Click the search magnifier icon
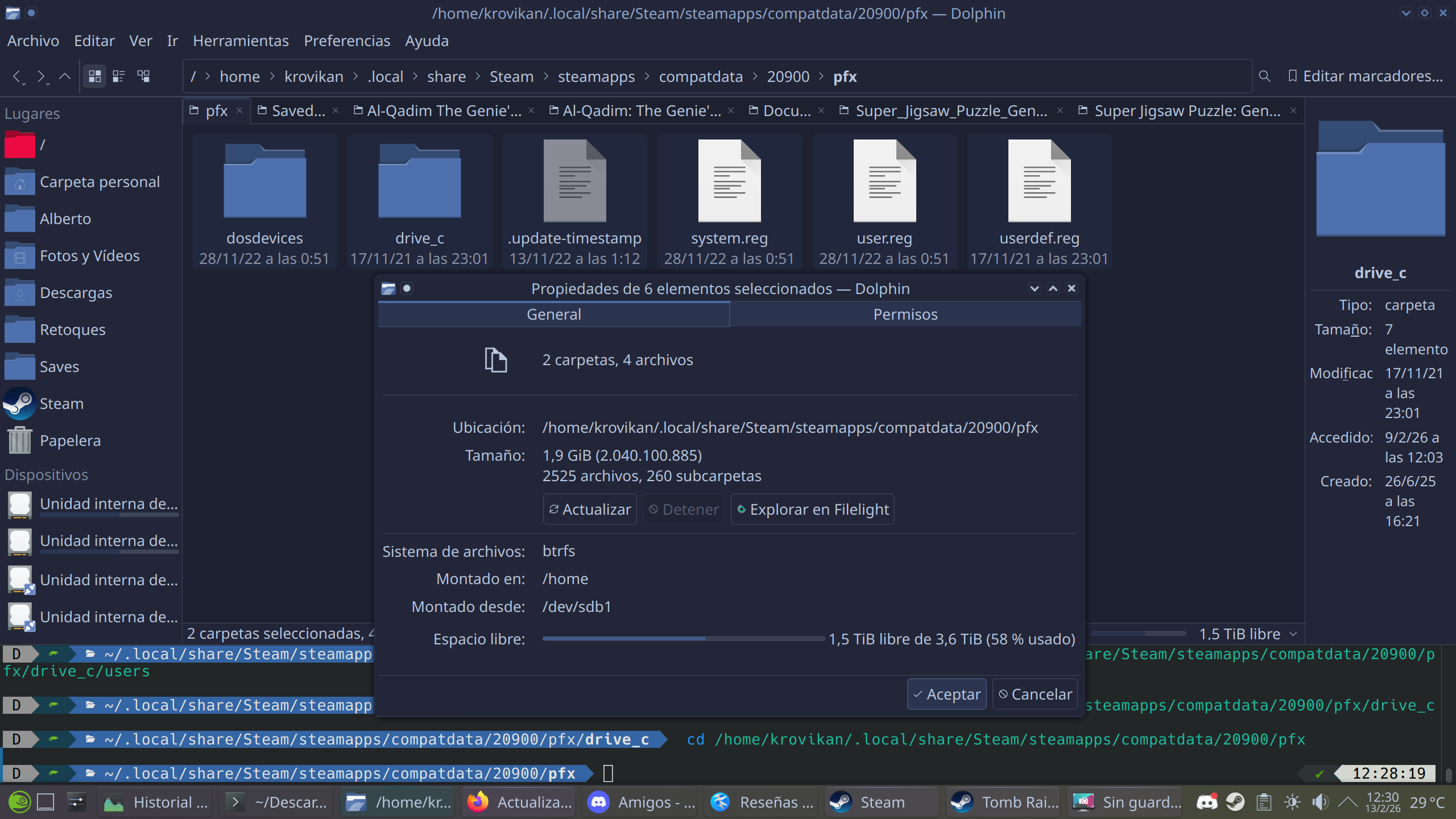Screen dimensions: 1456x819 [x=1264, y=76]
